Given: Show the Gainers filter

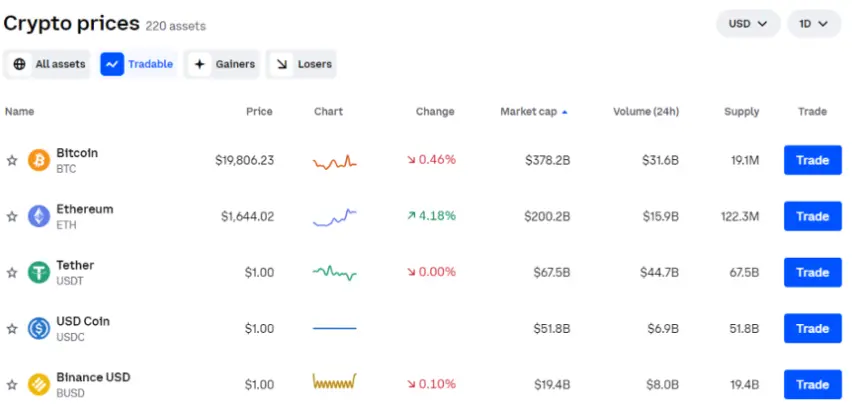Looking at the screenshot, I should [222, 64].
